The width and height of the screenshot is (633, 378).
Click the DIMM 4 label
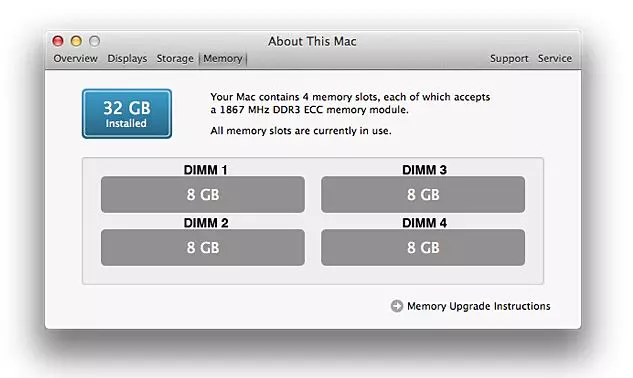coord(424,223)
